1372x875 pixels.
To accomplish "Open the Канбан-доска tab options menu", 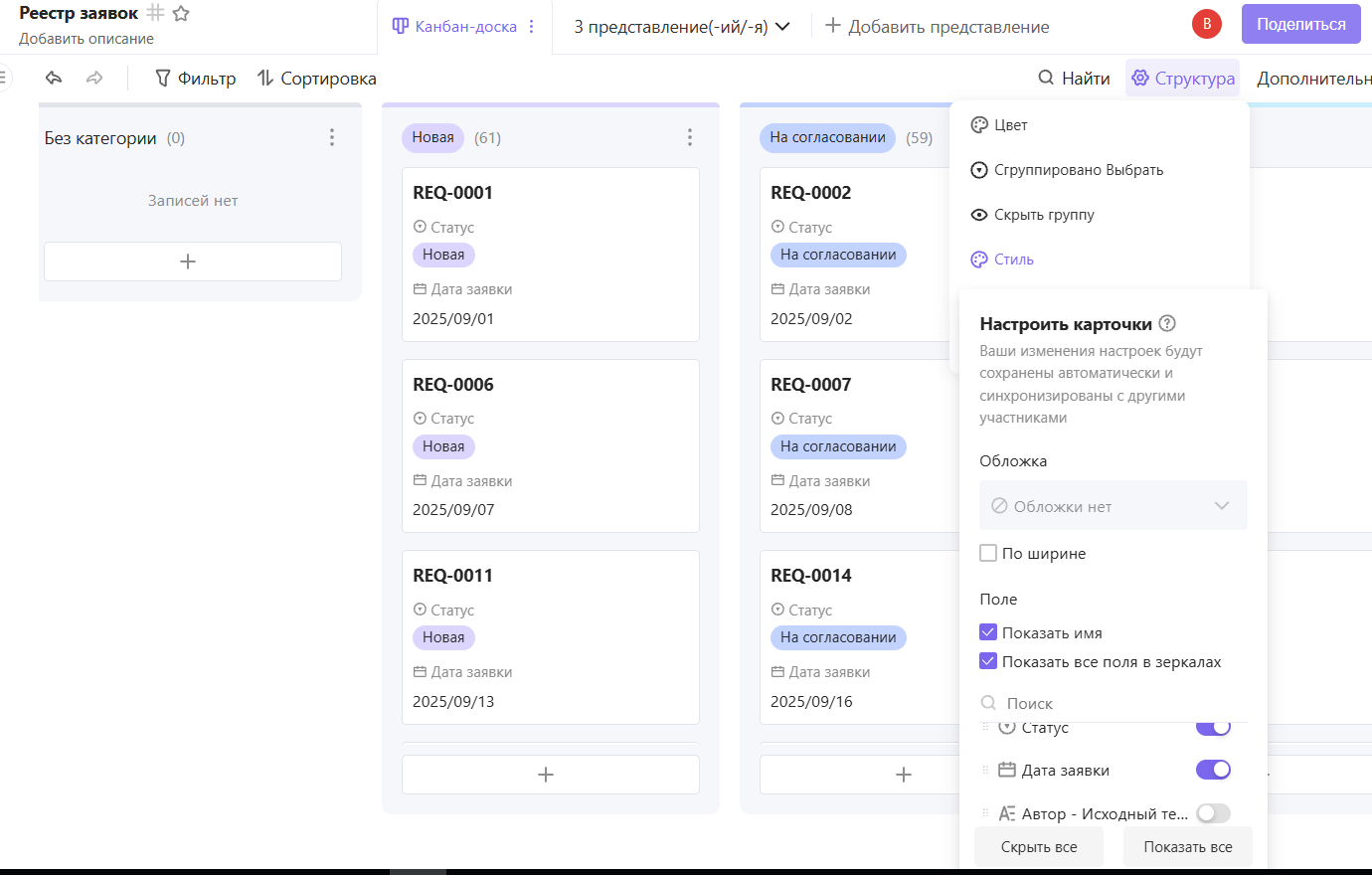I will [x=532, y=27].
